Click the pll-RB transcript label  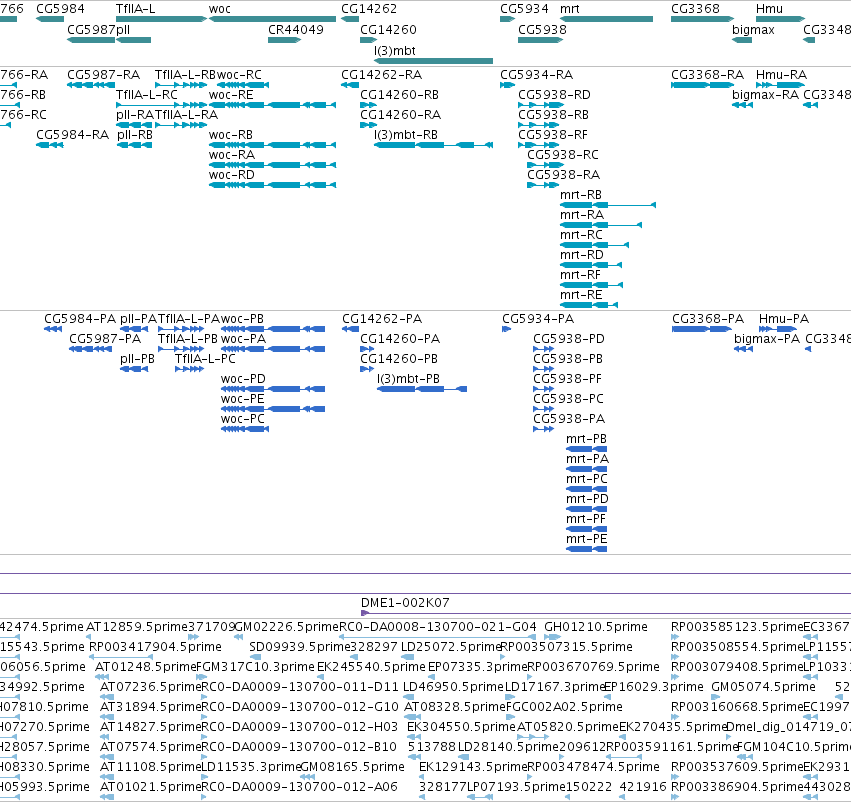[135, 135]
